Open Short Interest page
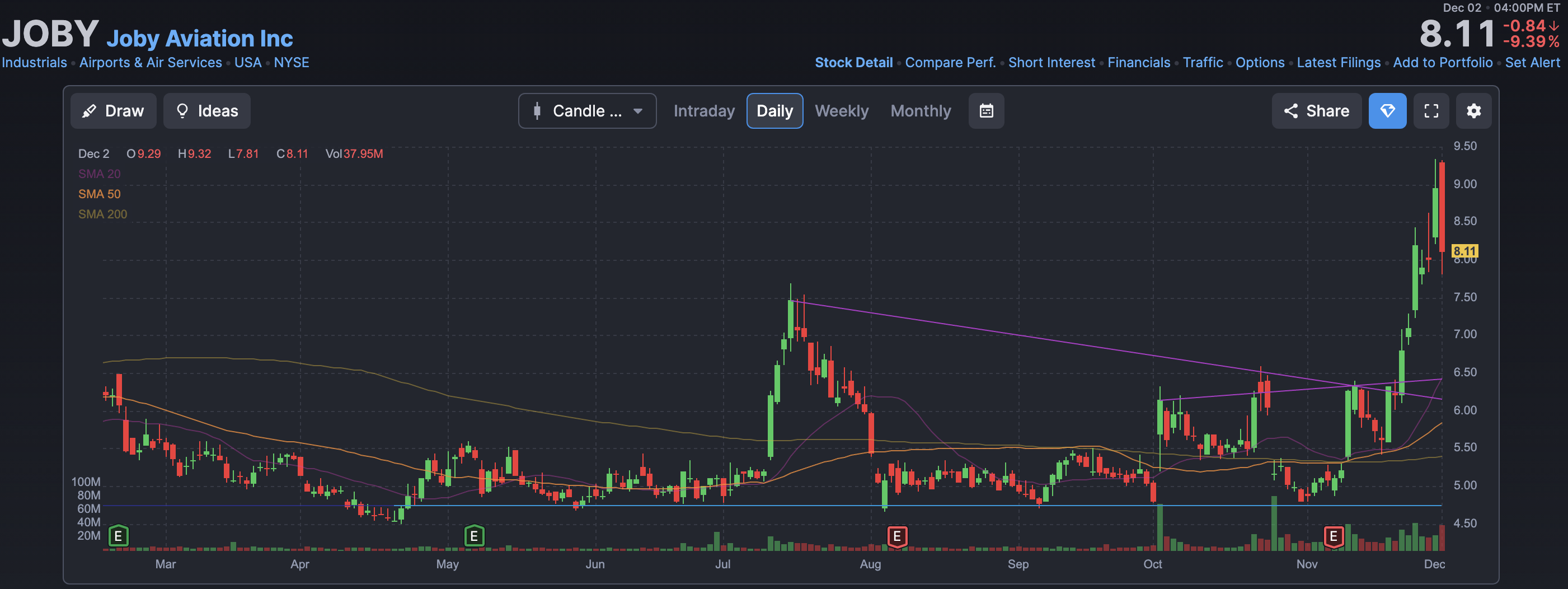This screenshot has width=1568, height=589. click(1052, 63)
